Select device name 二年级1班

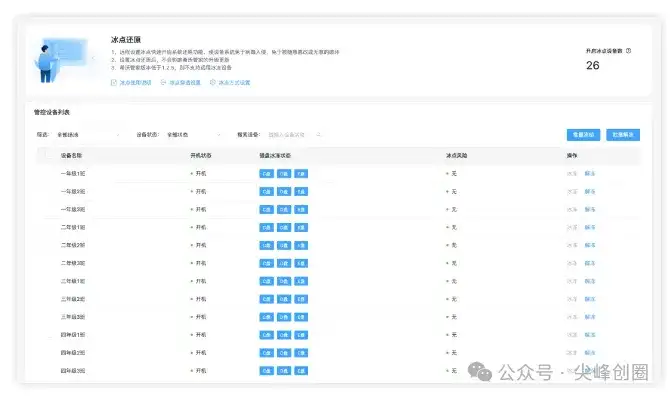pyautogui.click(x=73, y=227)
